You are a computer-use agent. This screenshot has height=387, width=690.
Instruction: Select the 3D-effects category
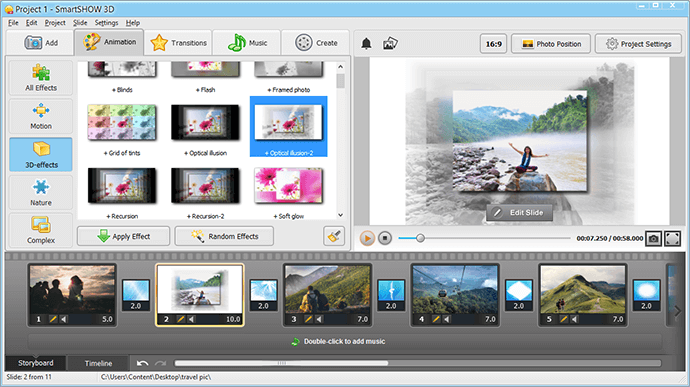41,155
